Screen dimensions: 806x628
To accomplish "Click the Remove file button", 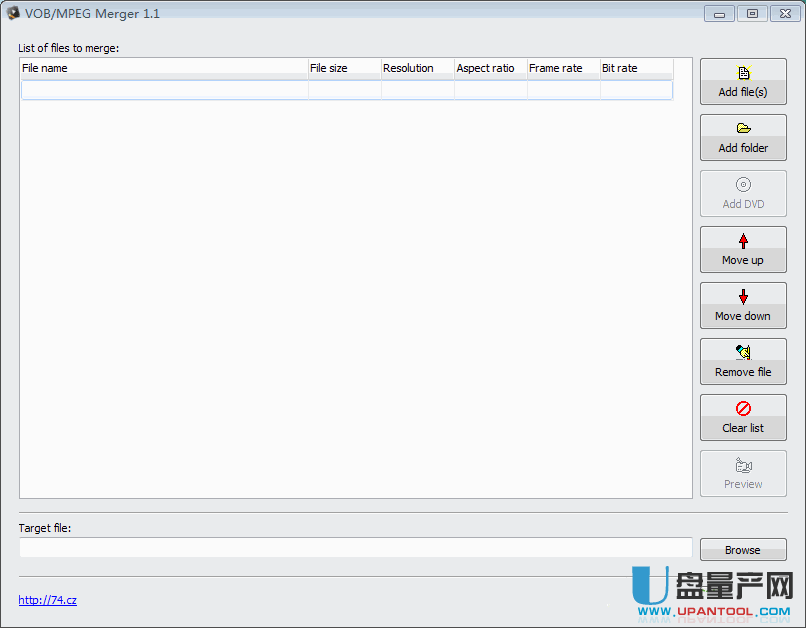I will coord(743,361).
